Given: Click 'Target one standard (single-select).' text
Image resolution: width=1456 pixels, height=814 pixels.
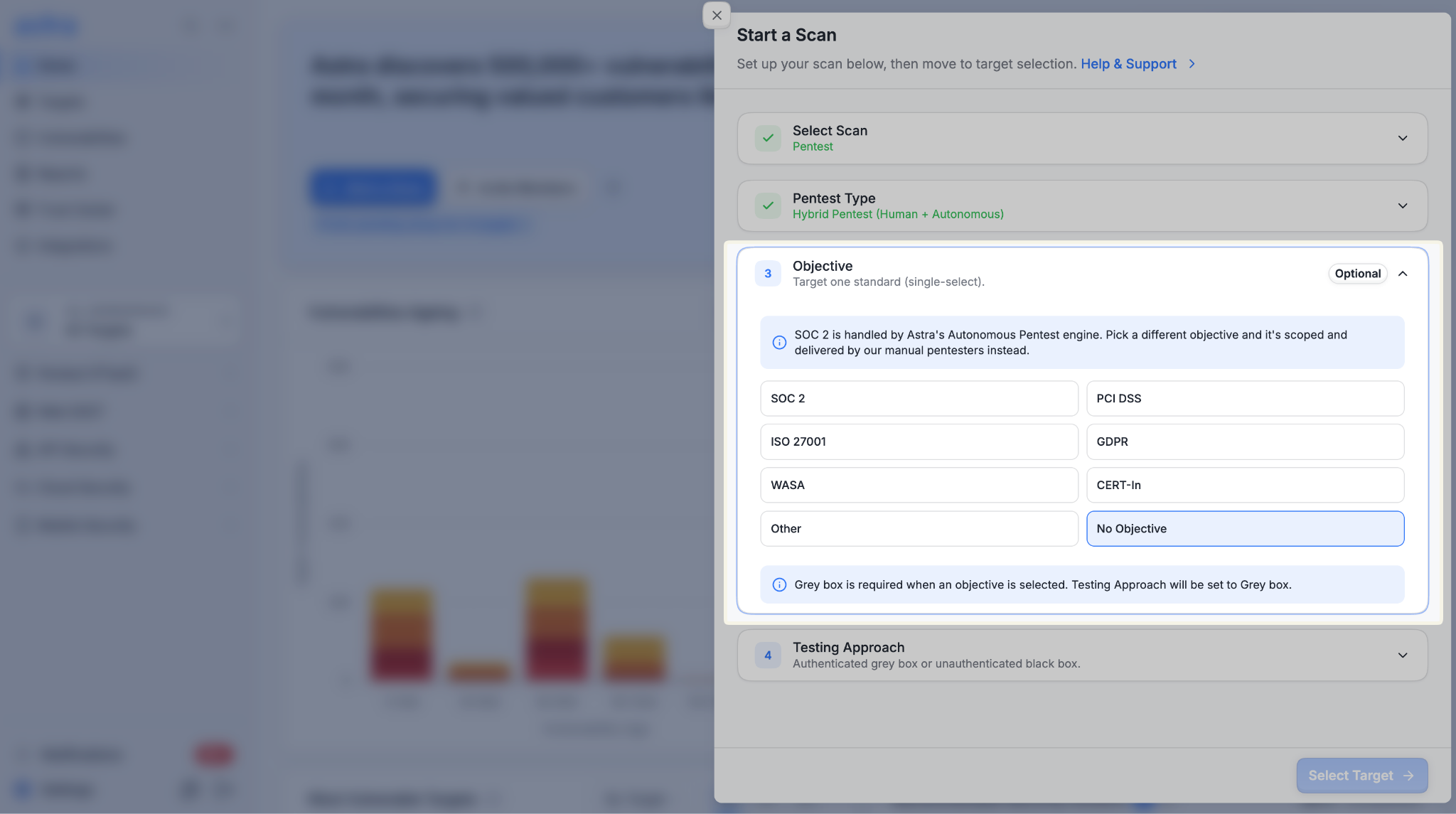Looking at the screenshot, I should 888,282.
